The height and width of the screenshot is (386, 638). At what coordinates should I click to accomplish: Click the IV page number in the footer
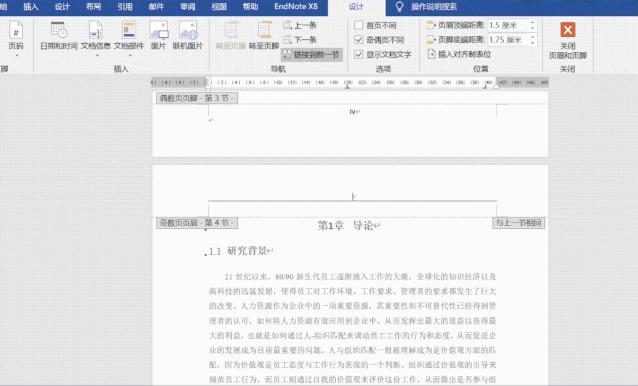click(x=353, y=111)
